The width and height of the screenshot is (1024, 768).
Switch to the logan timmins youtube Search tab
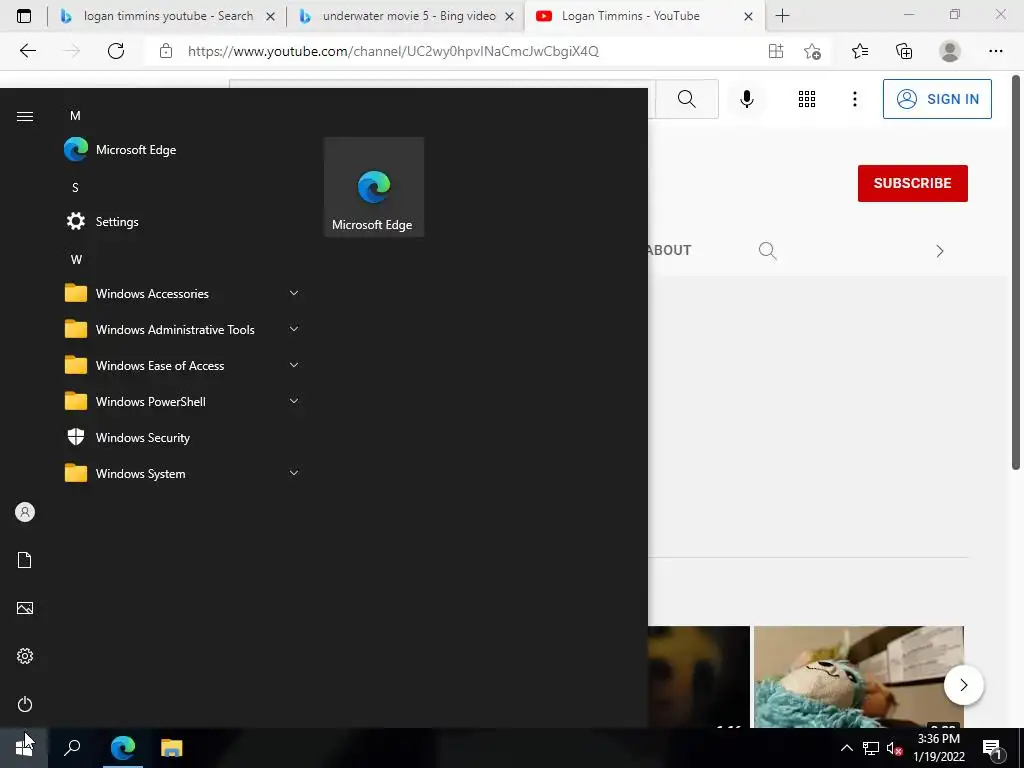pos(167,16)
